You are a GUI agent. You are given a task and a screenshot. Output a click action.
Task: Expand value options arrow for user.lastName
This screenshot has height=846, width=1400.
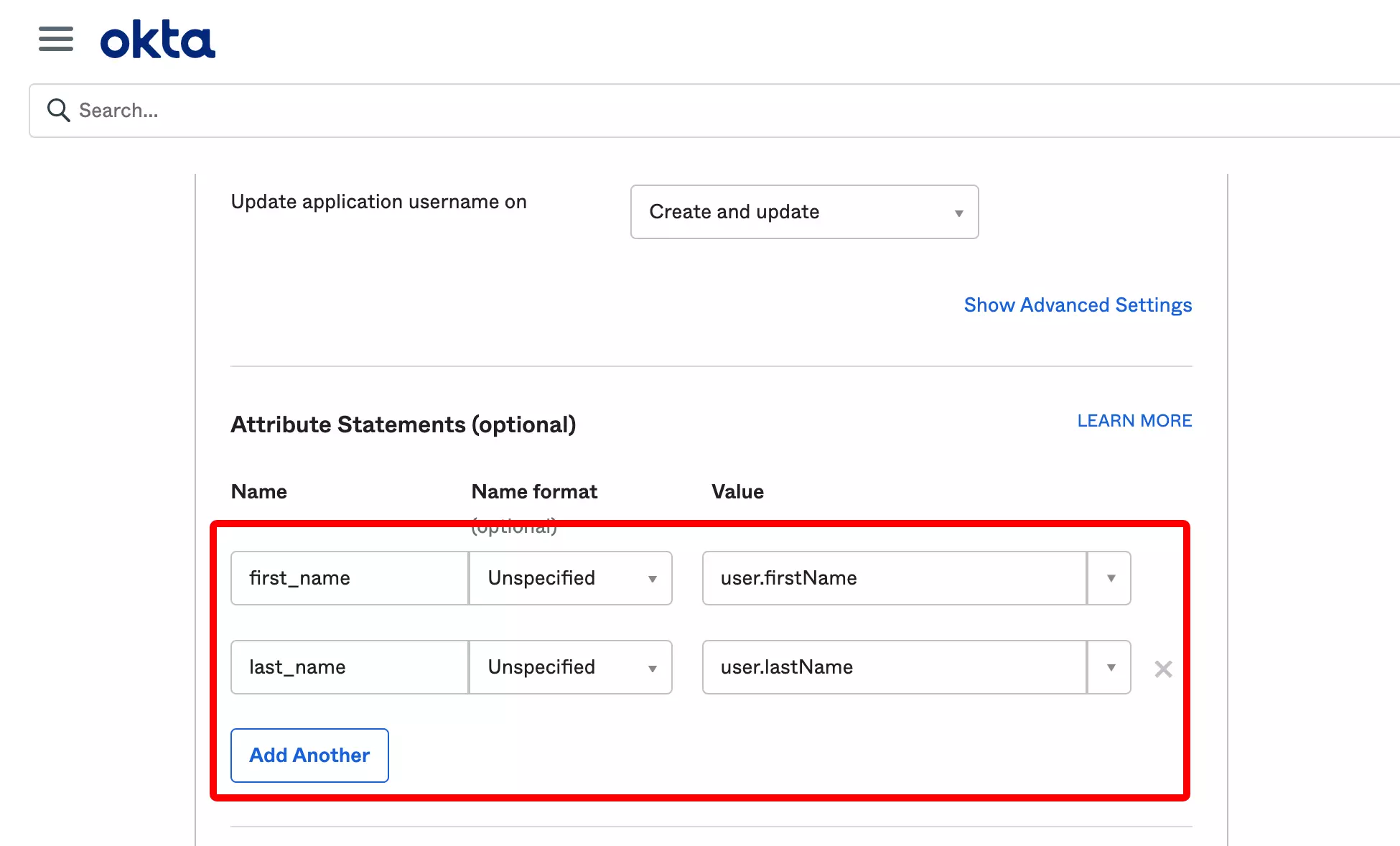click(1110, 667)
